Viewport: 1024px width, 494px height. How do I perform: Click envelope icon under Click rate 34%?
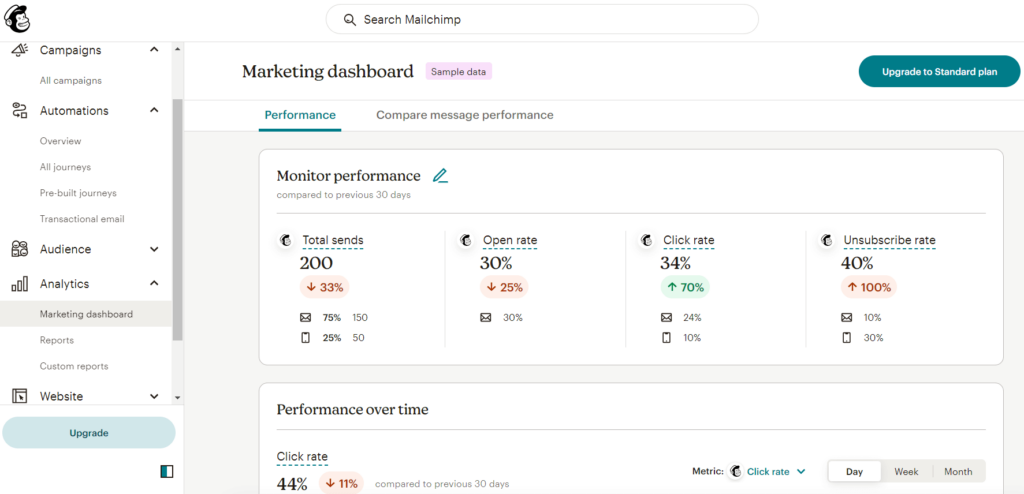[x=666, y=318]
